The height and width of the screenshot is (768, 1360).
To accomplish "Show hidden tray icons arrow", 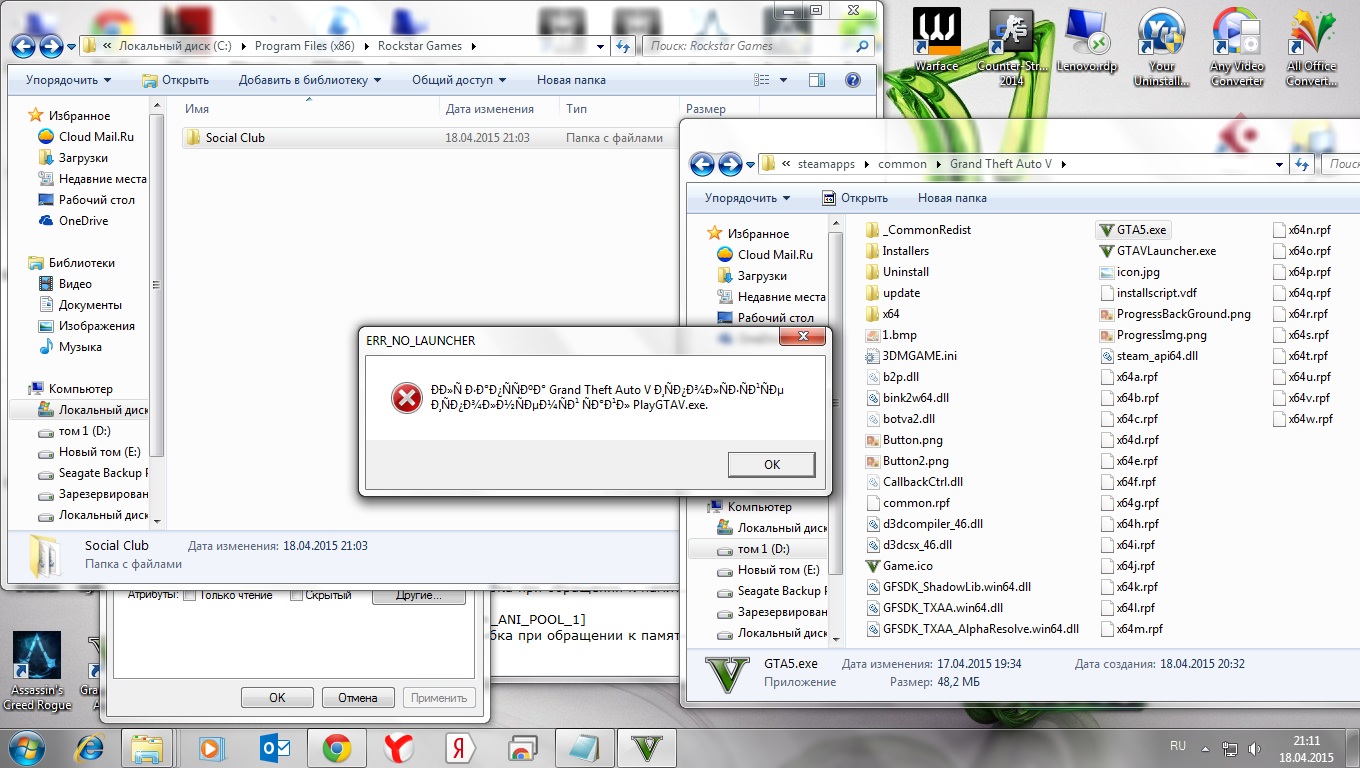I will point(1204,747).
